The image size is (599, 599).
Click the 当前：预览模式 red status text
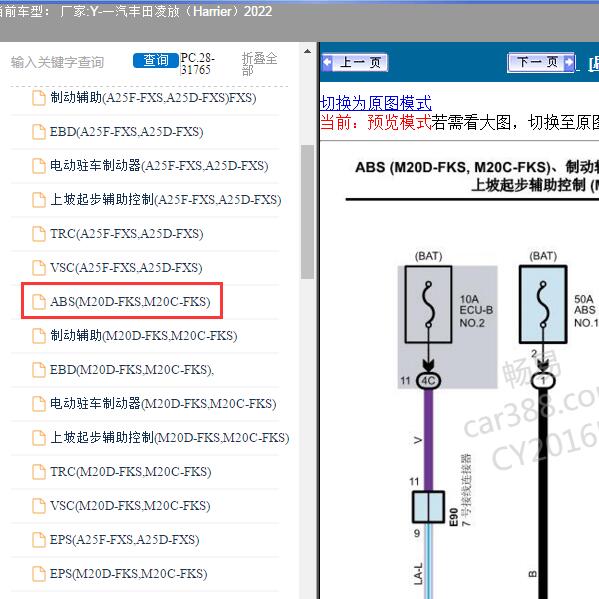click(x=376, y=122)
